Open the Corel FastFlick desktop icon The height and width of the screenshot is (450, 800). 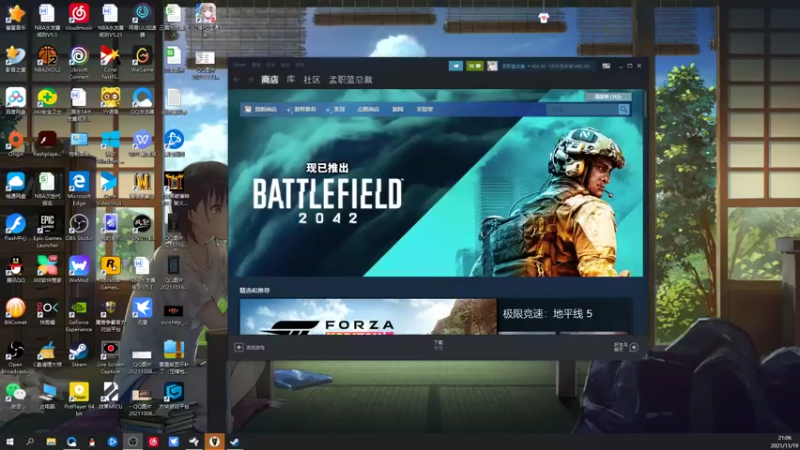point(110,62)
